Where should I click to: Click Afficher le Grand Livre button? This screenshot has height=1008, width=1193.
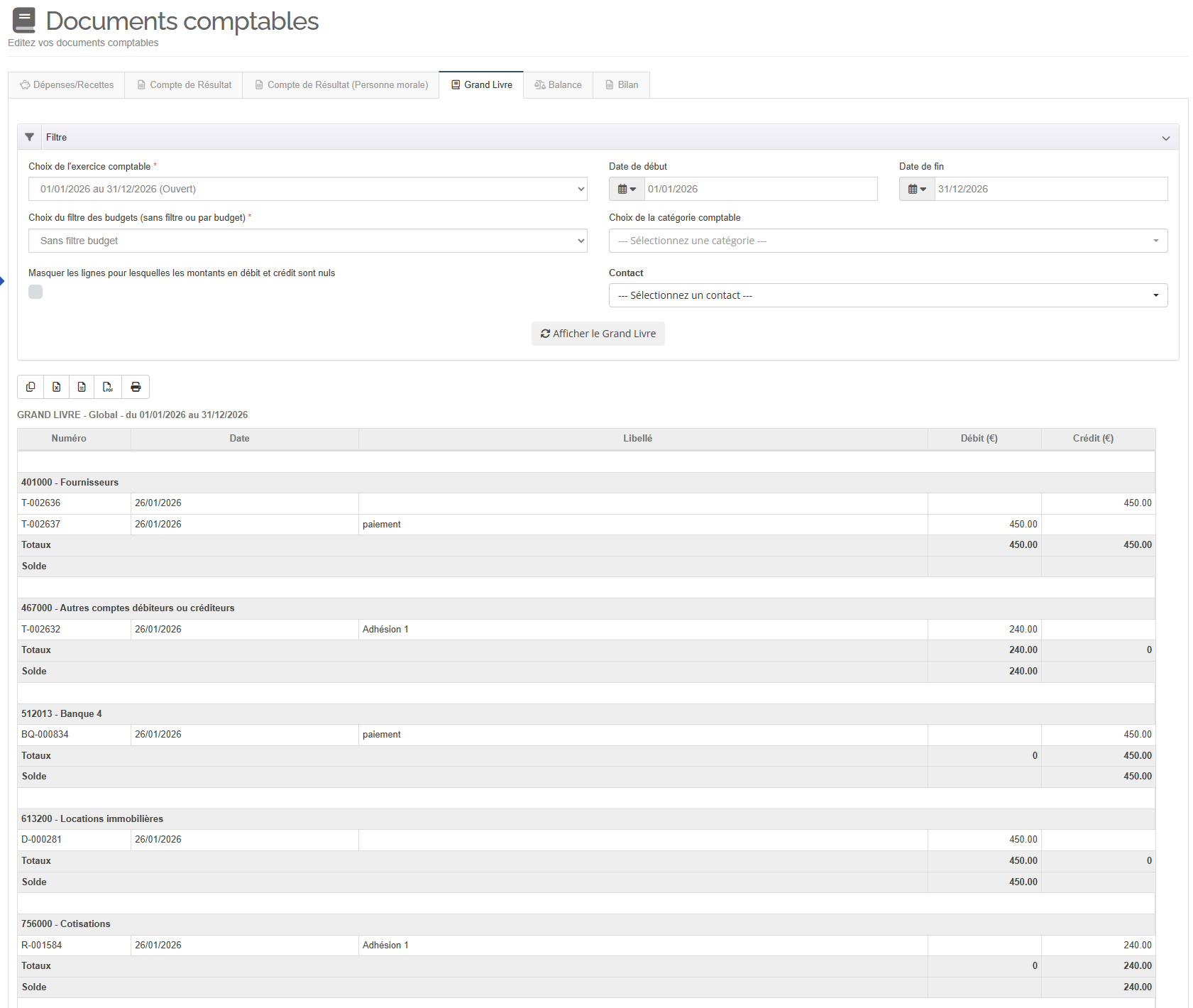[598, 334]
